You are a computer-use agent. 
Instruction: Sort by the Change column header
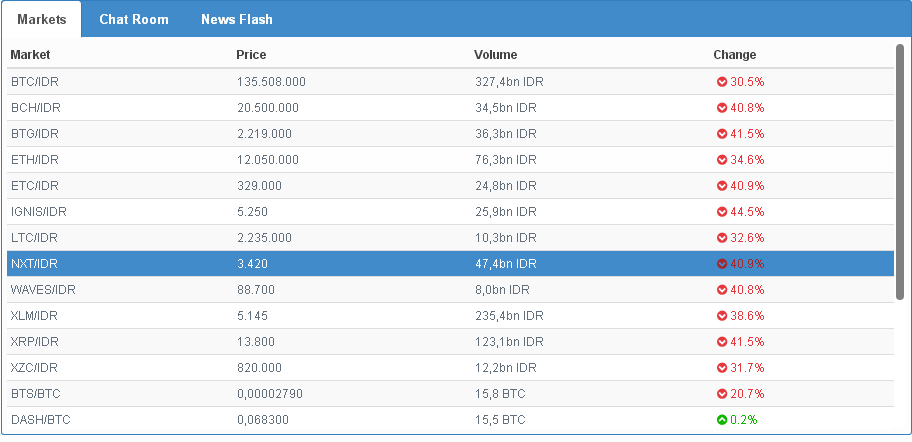click(734, 55)
